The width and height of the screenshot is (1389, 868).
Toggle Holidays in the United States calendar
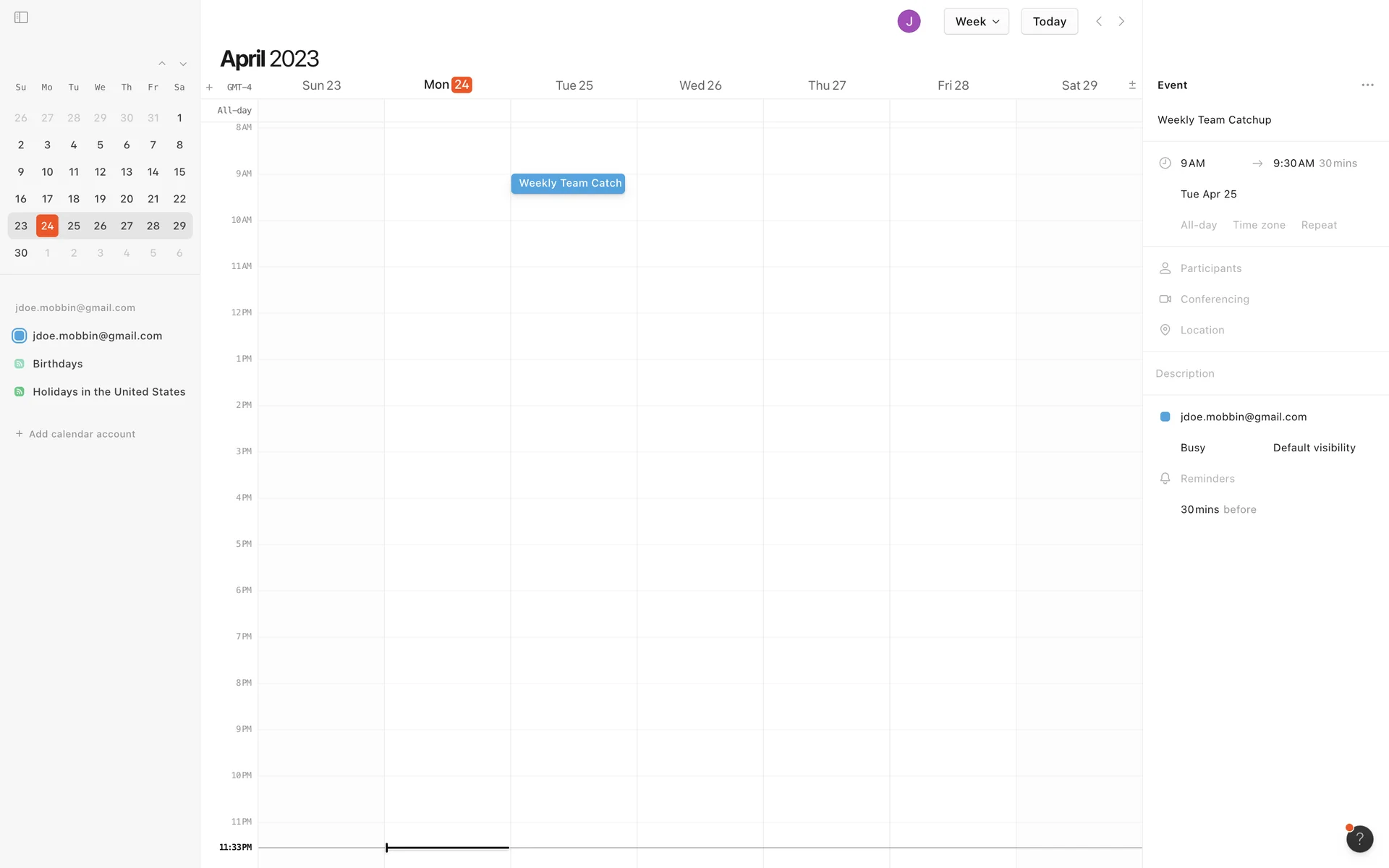[x=20, y=392]
